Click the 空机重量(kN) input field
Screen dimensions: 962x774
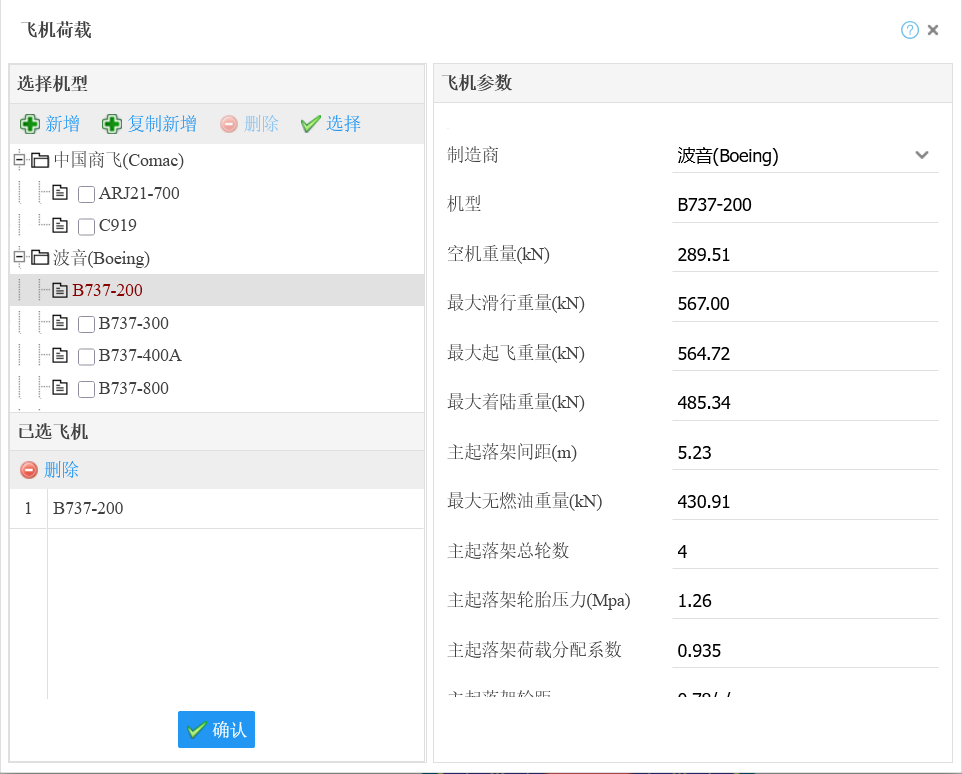[804, 254]
